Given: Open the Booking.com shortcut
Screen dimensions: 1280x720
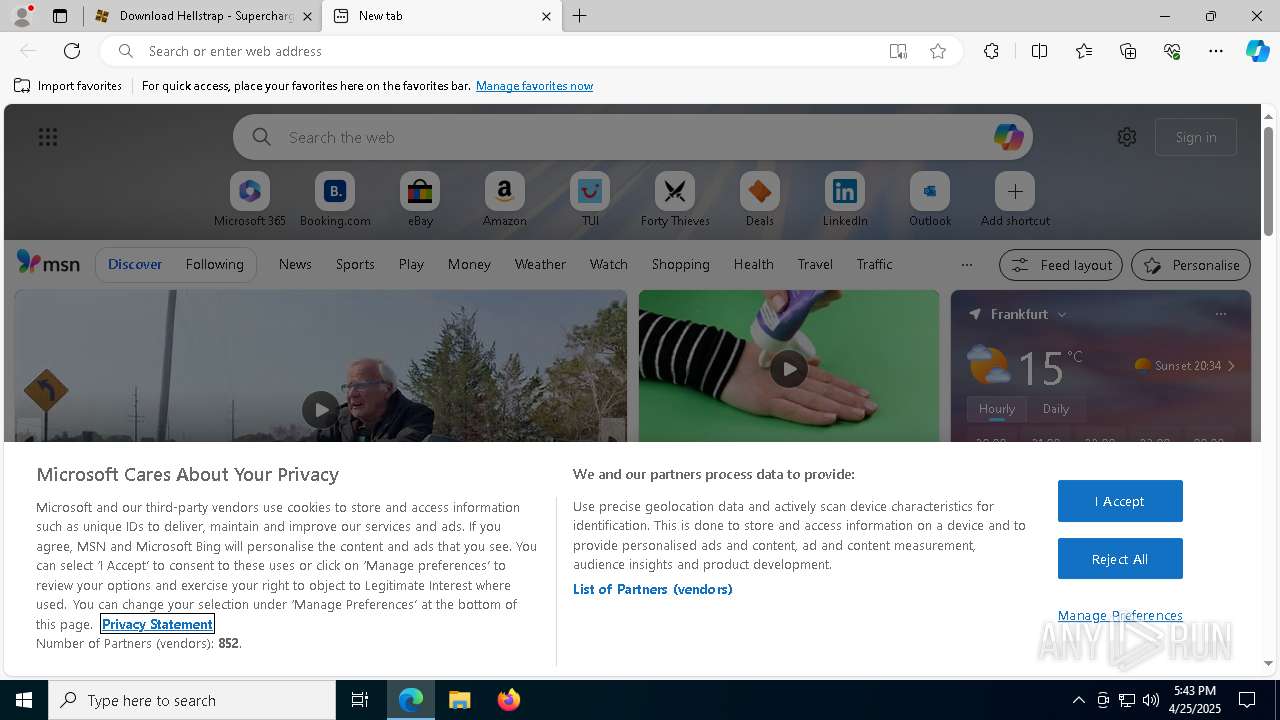Looking at the screenshot, I should click(x=335, y=200).
